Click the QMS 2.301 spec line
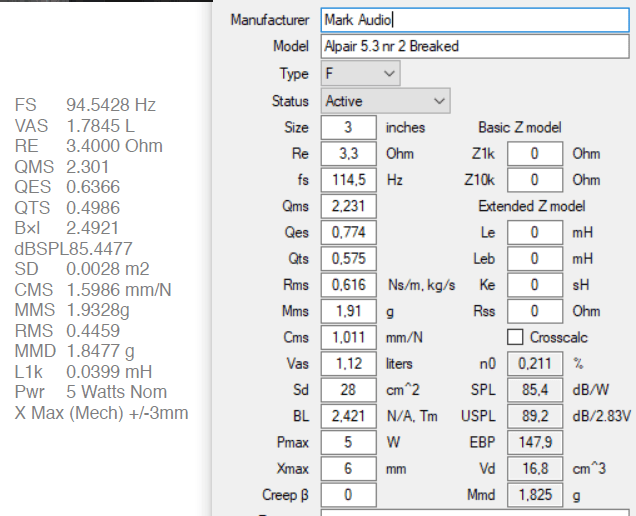Image resolution: width=636 pixels, height=516 pixels. point(62,167)
